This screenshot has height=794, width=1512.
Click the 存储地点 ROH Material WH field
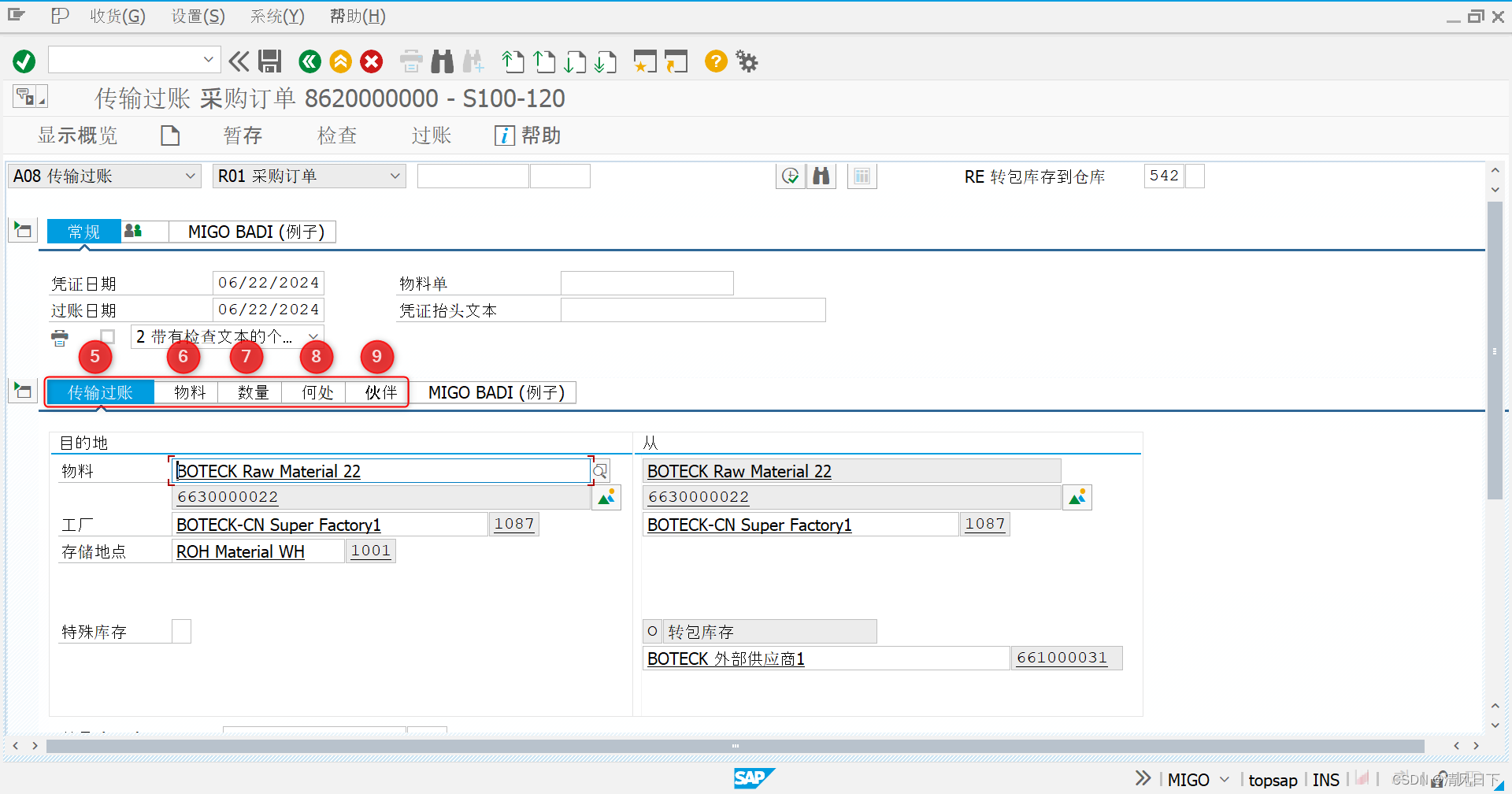(x=258, y=551)
